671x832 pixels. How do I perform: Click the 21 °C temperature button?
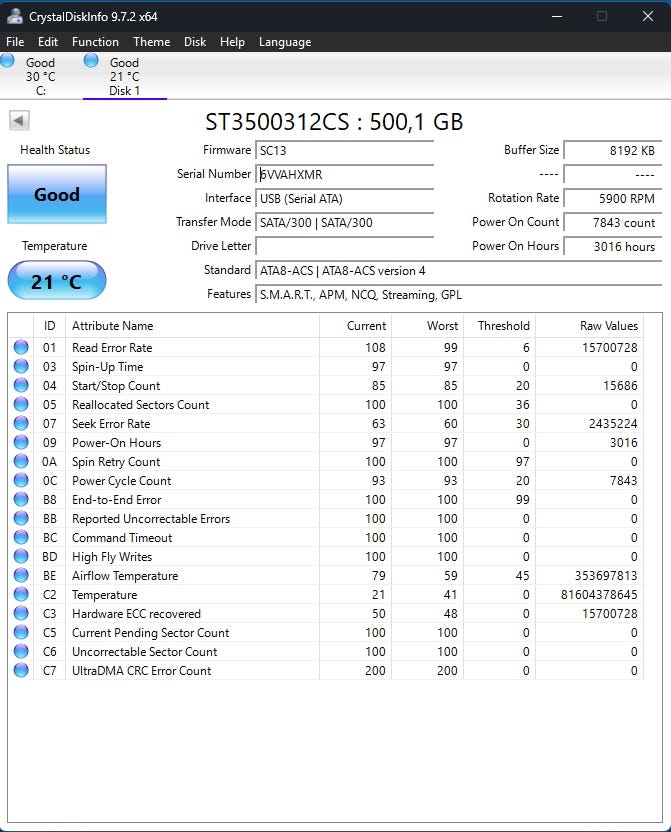(57, 281)
